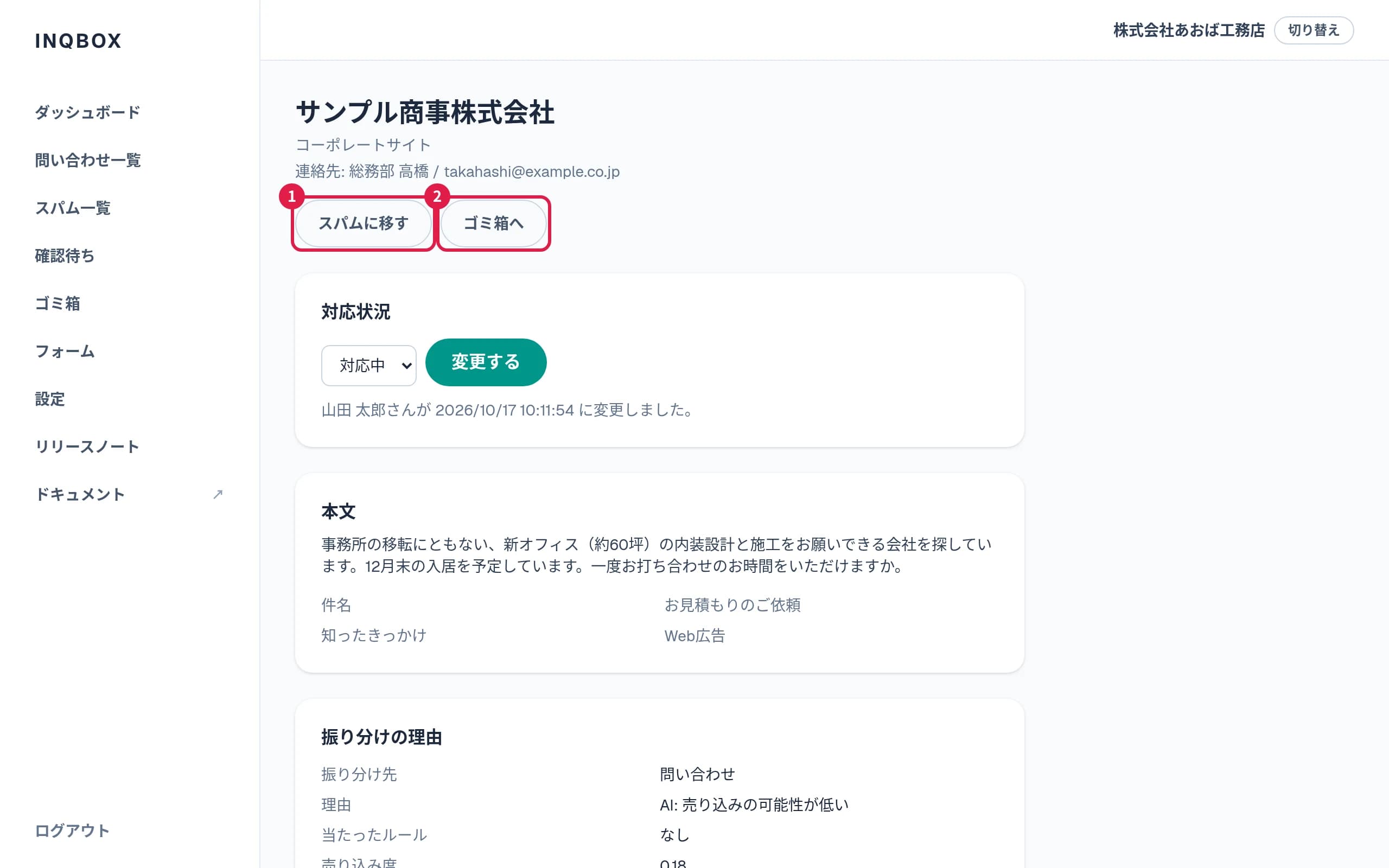Click the 知ったきっかけ label

click(x=374, y=635)
